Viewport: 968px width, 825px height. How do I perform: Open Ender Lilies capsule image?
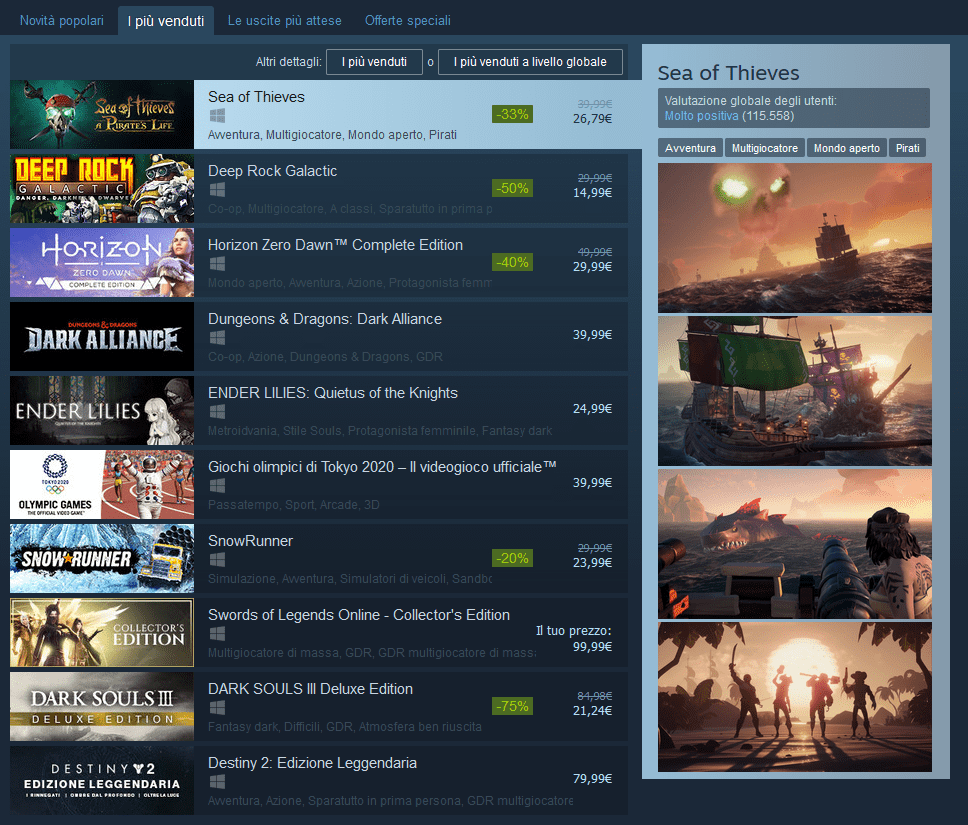point(102,411)
